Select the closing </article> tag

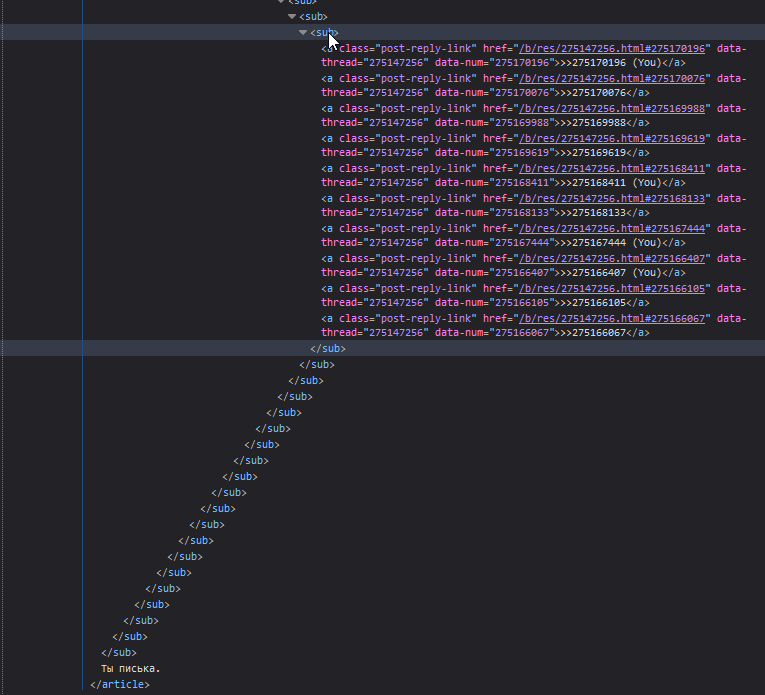120,685
